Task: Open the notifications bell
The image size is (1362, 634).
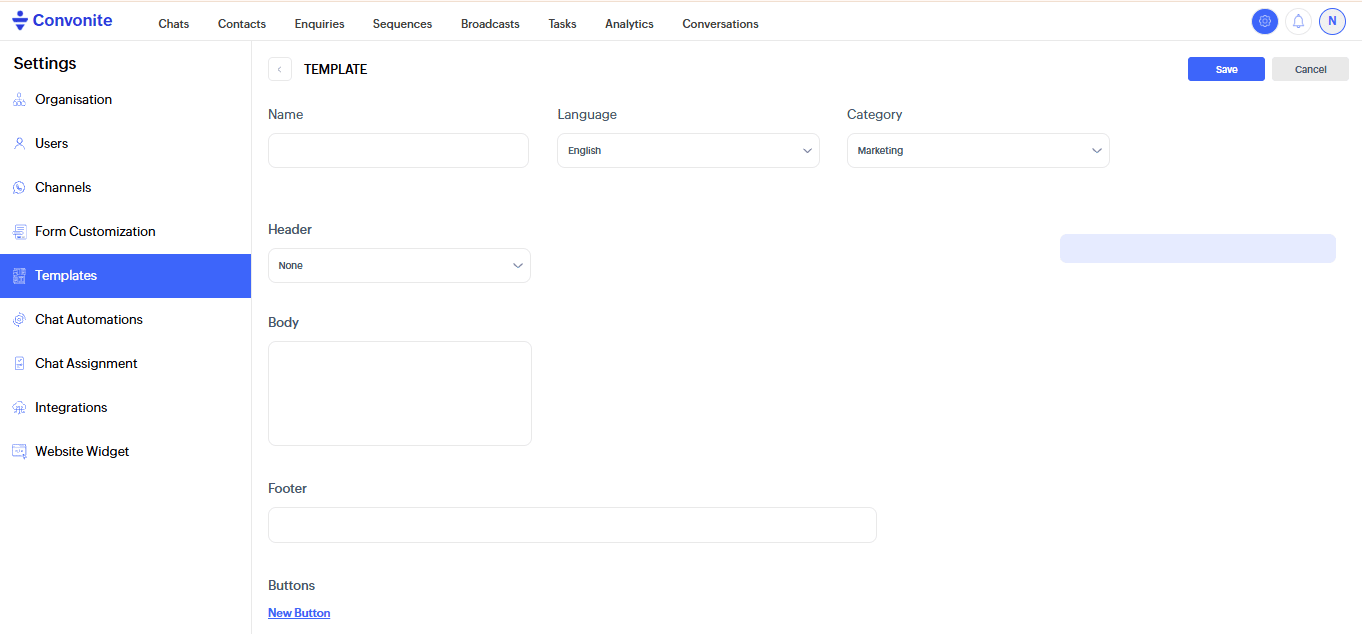Action: click(x=1298, y=21)
